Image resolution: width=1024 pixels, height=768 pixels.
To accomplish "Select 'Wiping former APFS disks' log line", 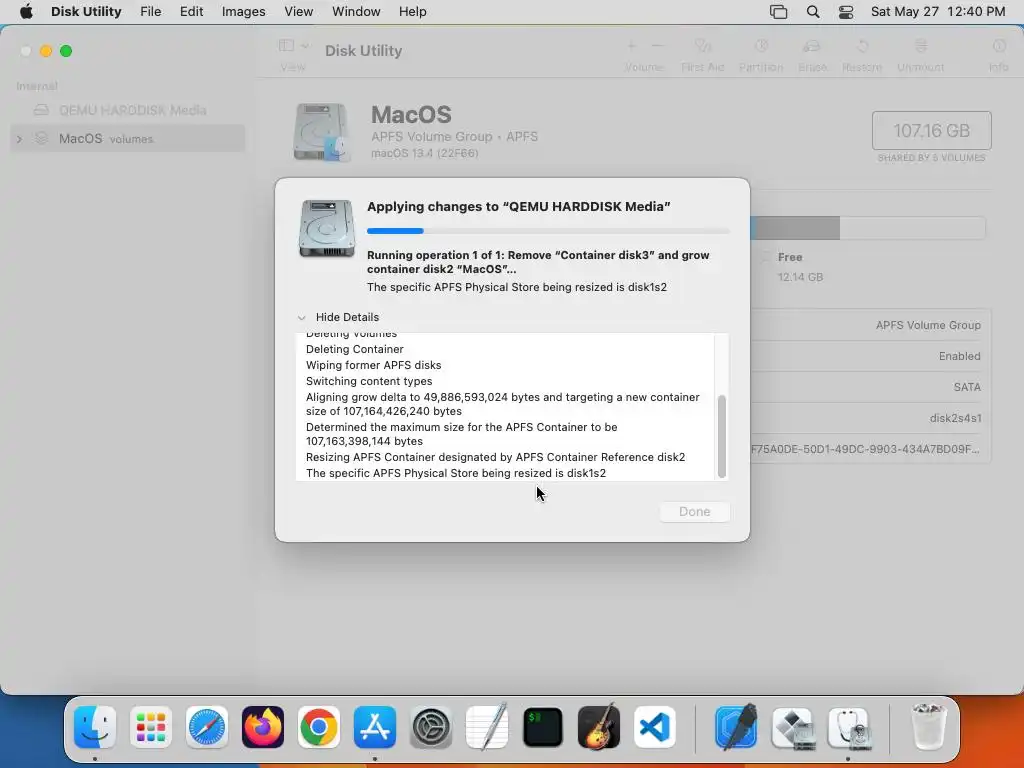I will 374,365.
